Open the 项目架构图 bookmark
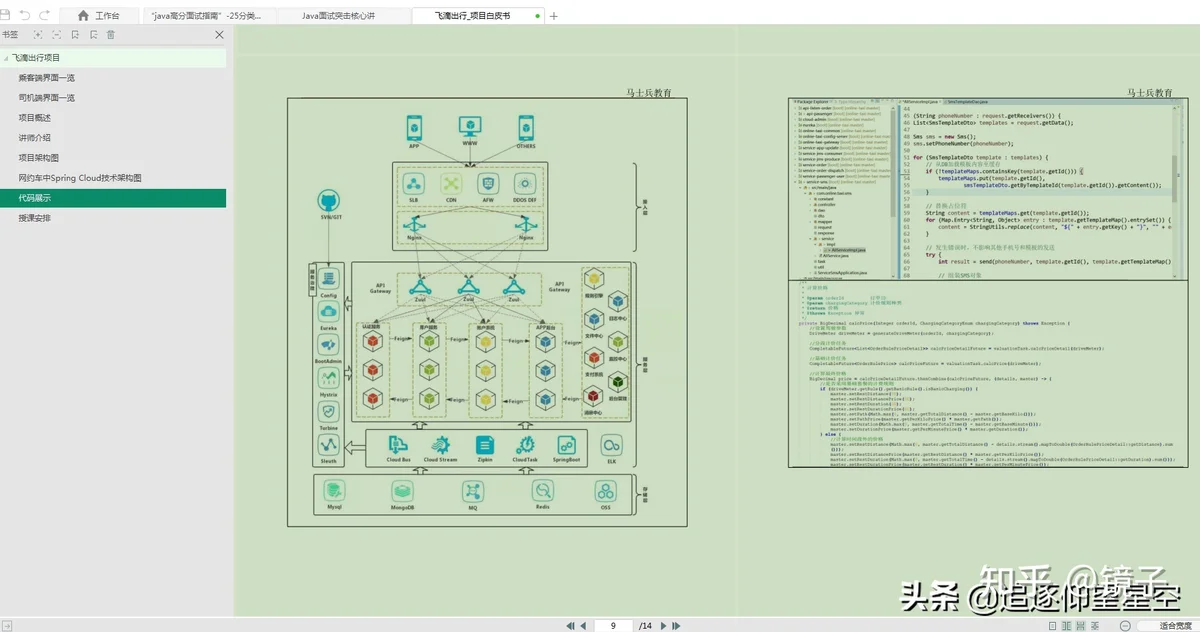This screenshot has width=1200, height=632. coord(39,158)
